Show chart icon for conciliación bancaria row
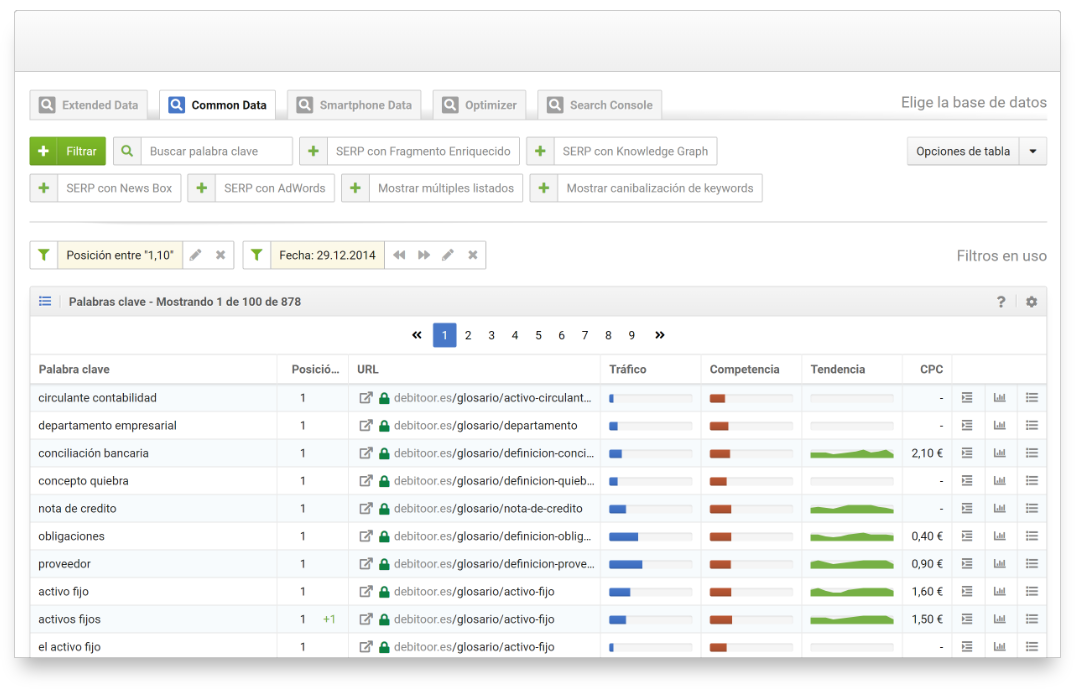 point(999,453)
